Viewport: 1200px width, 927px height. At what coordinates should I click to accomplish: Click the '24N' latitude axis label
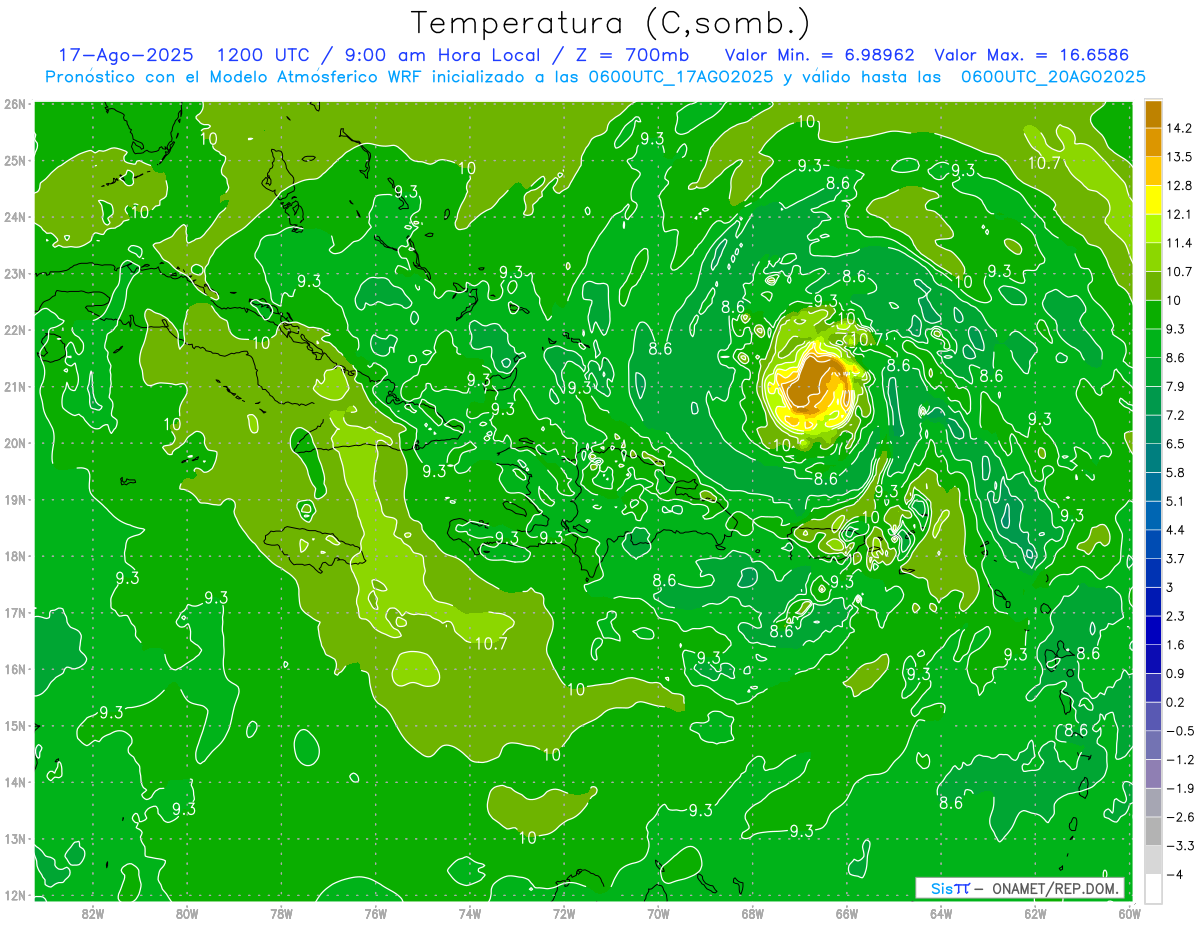point(15,217)
